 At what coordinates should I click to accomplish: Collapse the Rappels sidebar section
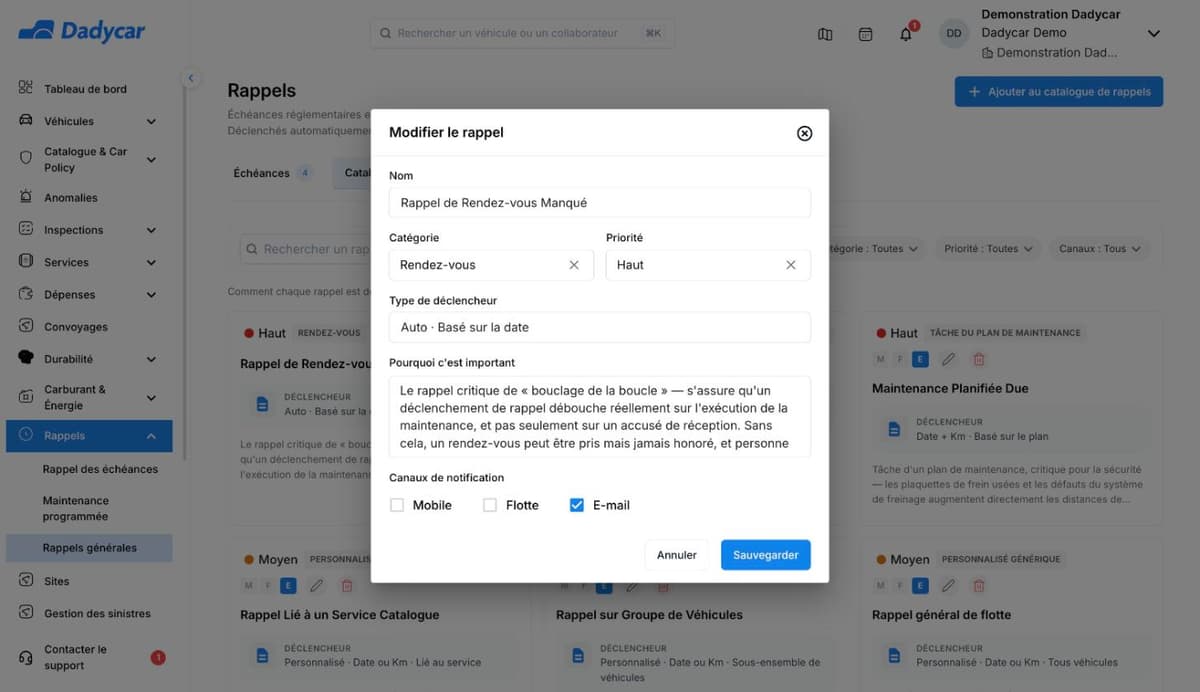pyautogui.click(x=151, y=436)
